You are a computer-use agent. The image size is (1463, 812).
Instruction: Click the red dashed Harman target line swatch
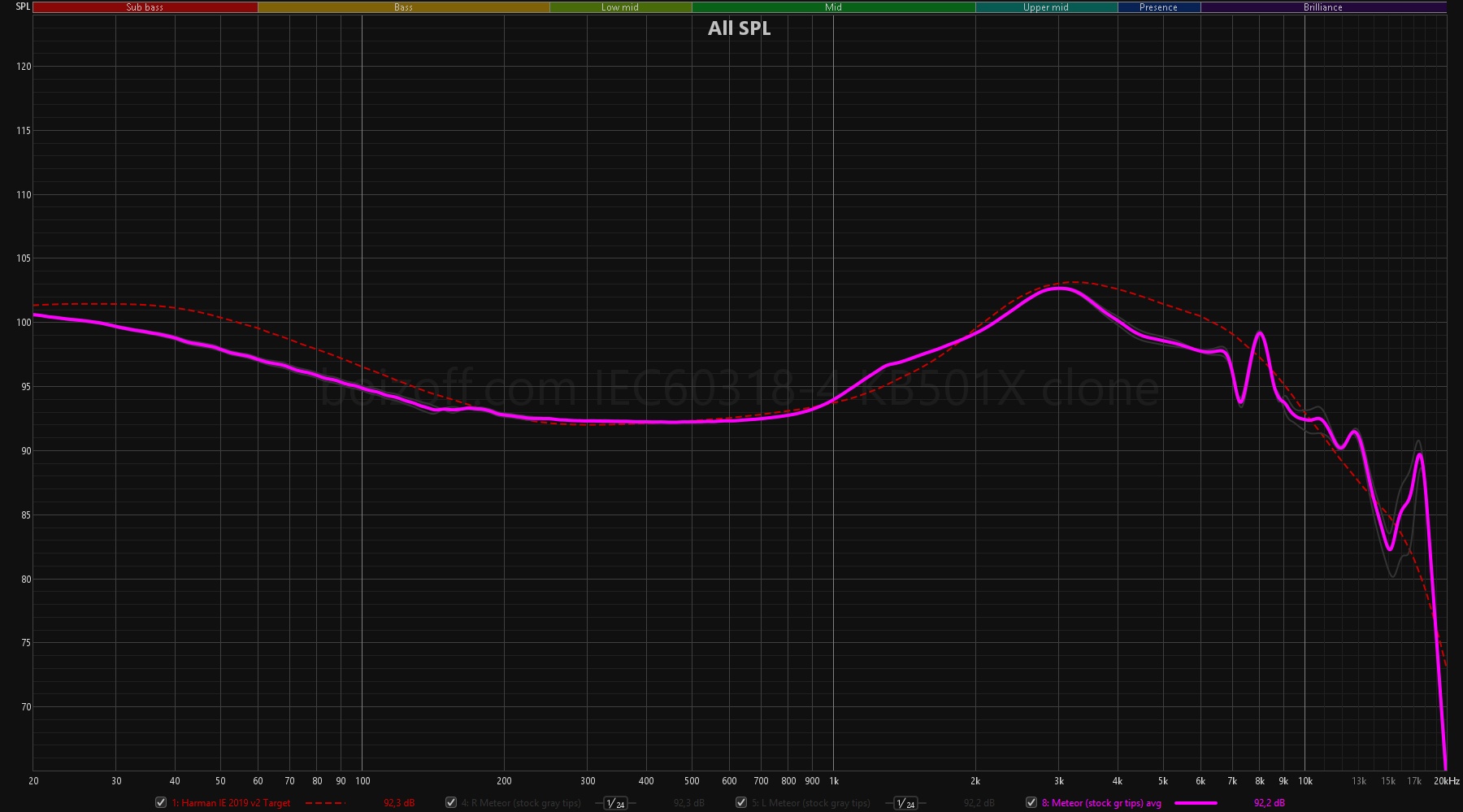(325, 803)
